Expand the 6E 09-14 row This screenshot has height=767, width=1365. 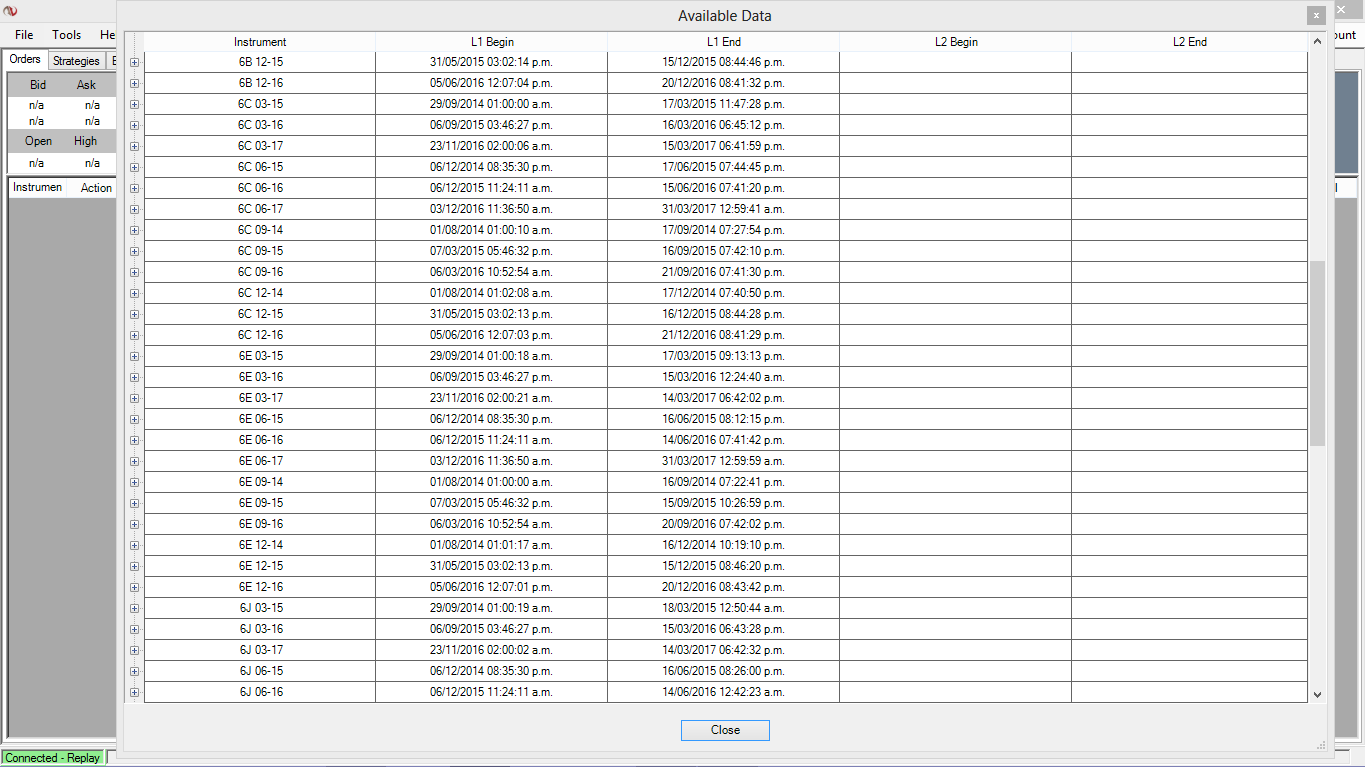134,482
